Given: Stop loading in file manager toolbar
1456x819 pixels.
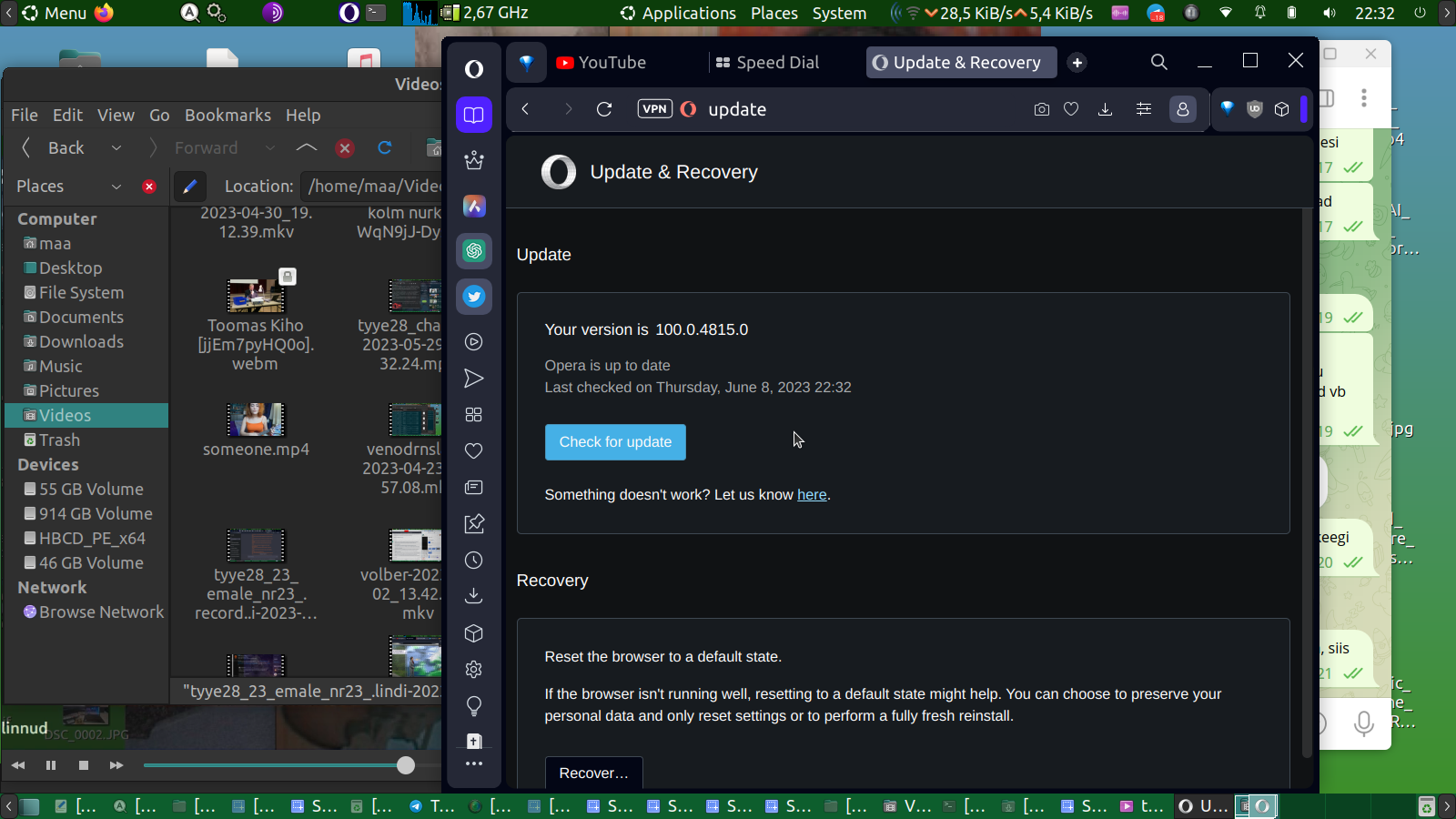Looking at the screenshot, I should coord(344,148).
